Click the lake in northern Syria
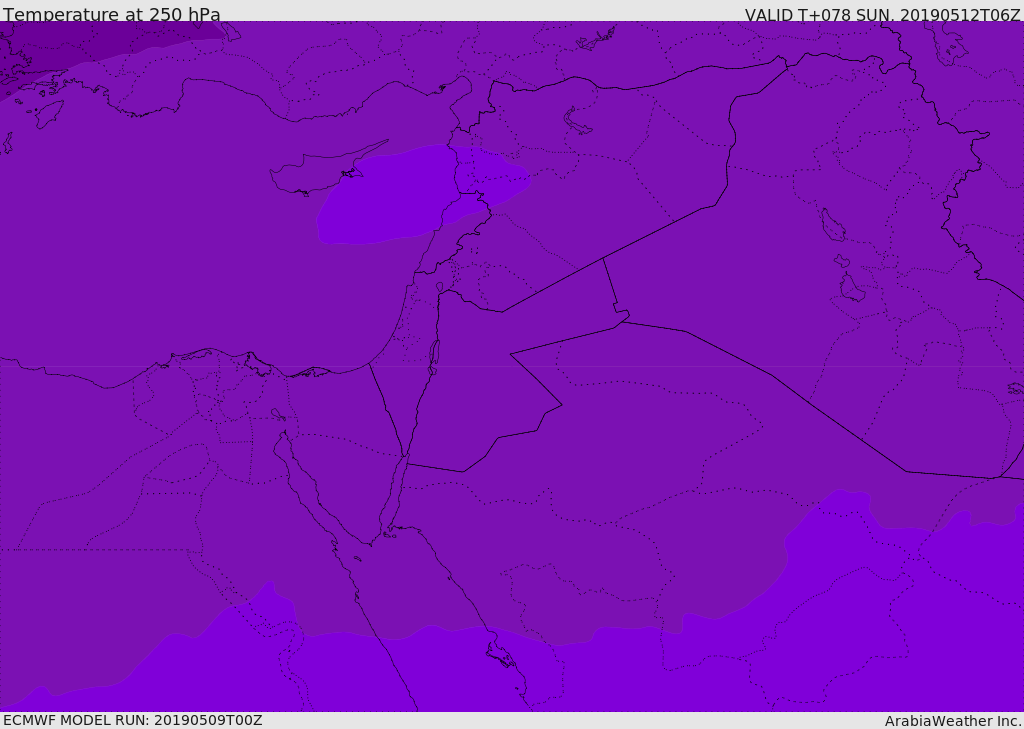Screen dimensions: 1024x729 click(577, 122)
